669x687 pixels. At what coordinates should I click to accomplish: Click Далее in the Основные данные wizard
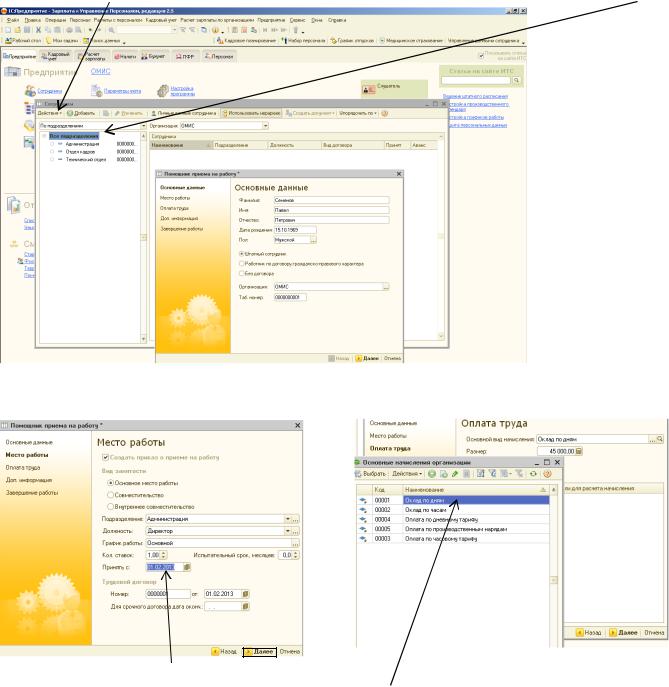click(x=367, y=358)
